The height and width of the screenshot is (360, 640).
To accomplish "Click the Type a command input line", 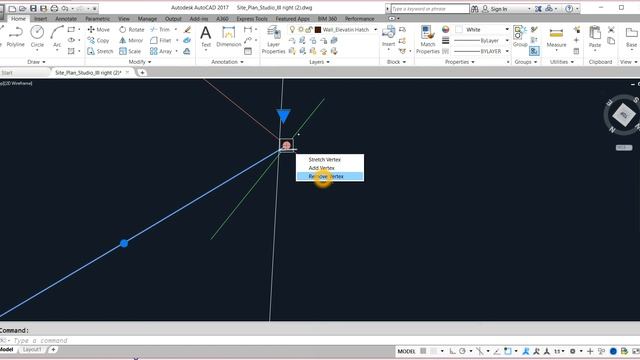I will point(320,340).
